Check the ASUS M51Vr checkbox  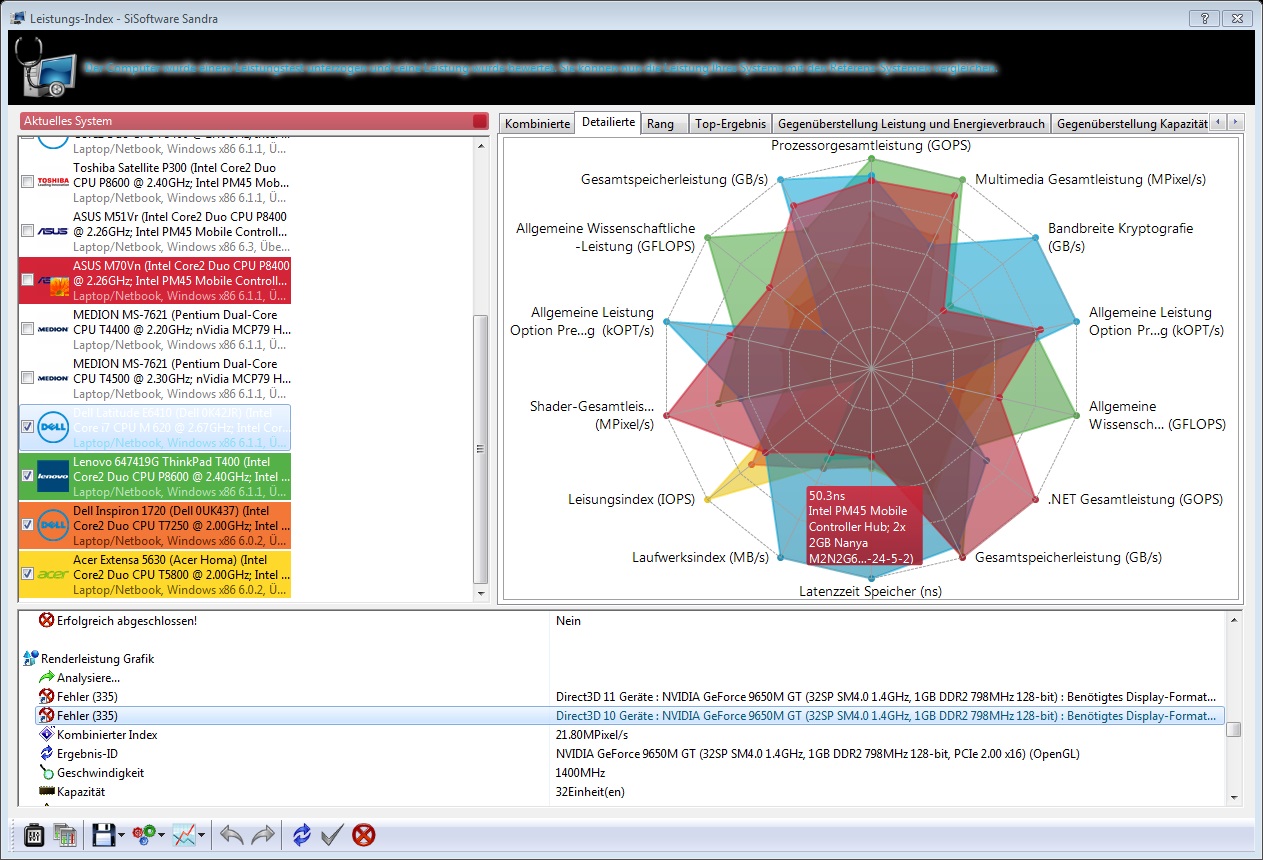pos(27,231)
